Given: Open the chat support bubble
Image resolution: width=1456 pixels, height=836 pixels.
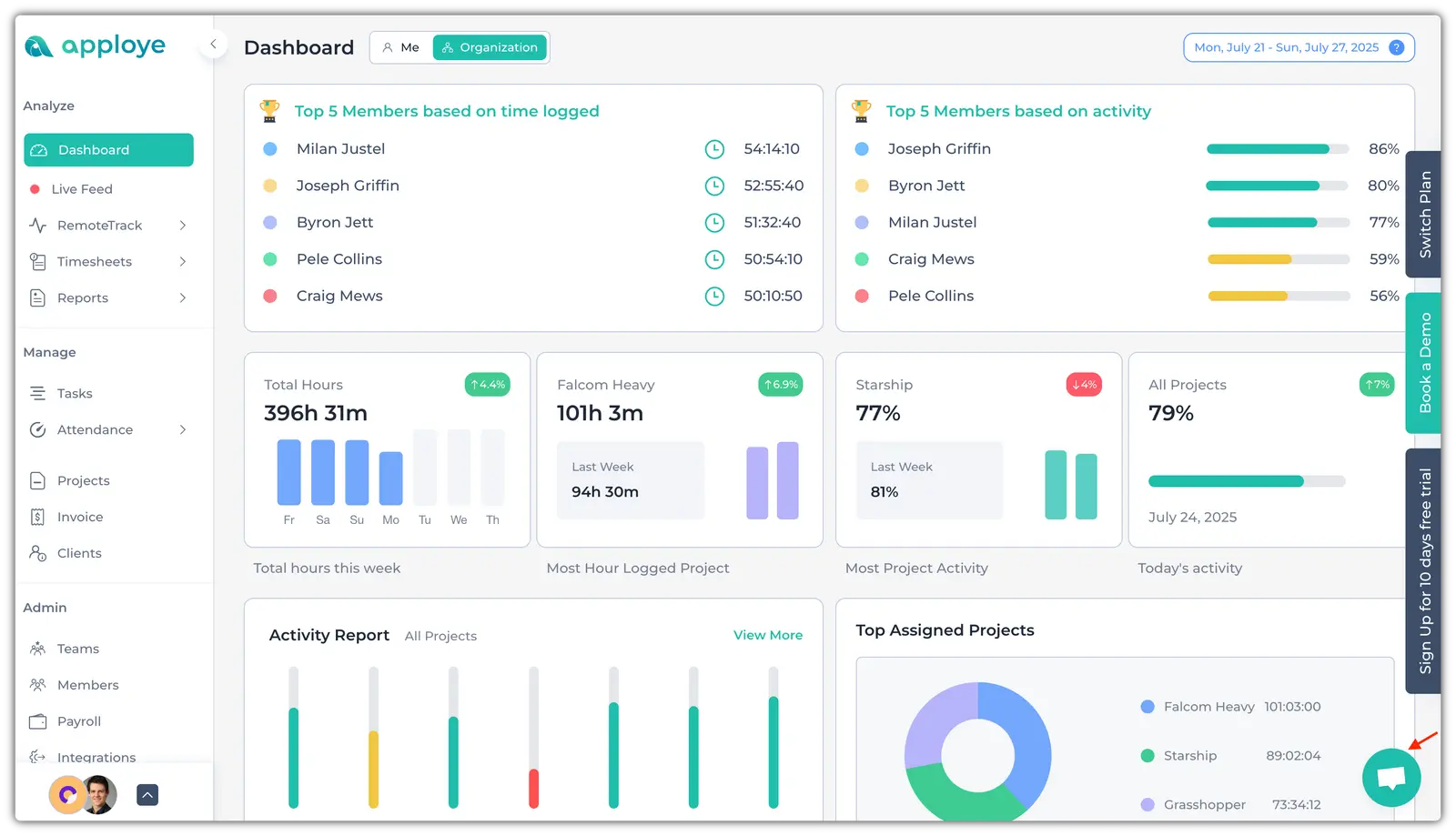Looking at the screenshot, I should [1390, 778].
